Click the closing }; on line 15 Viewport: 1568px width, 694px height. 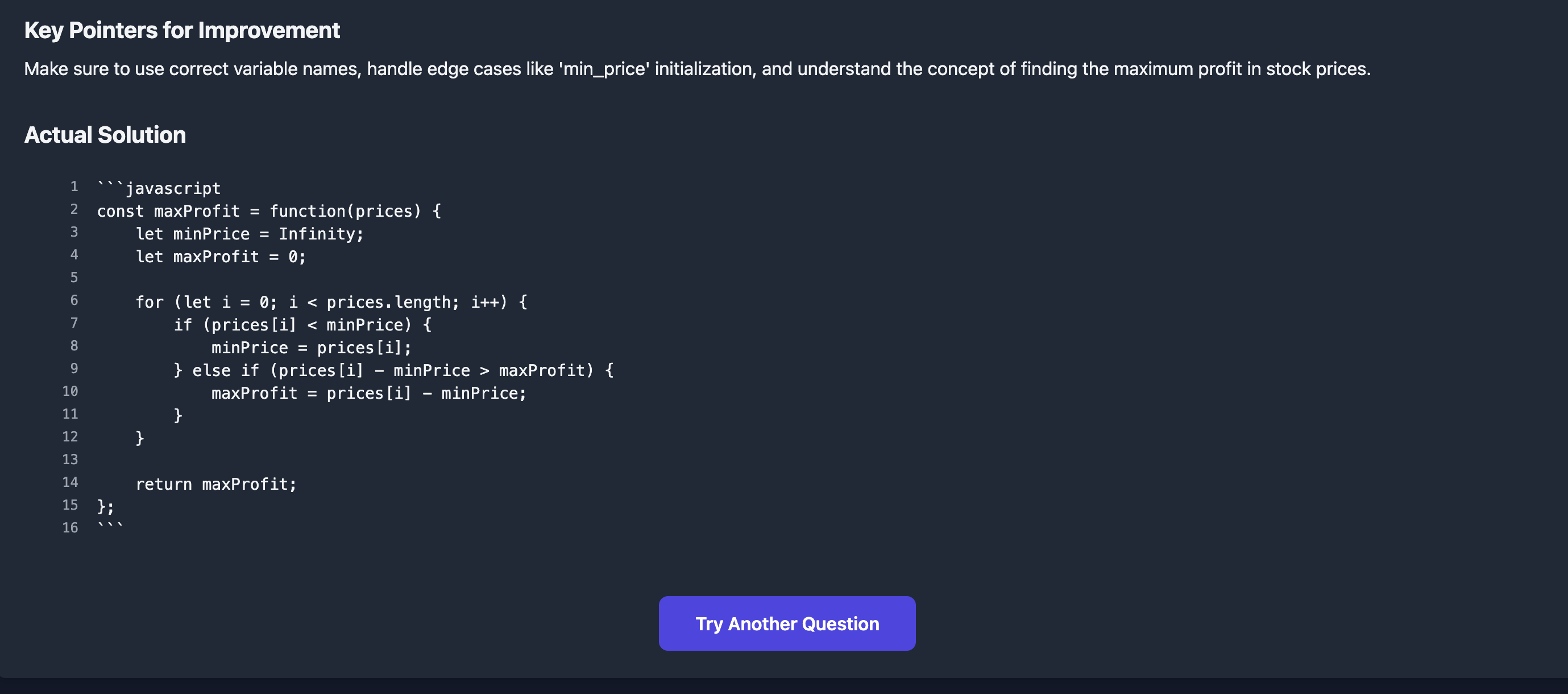click(x=106, y=506)
